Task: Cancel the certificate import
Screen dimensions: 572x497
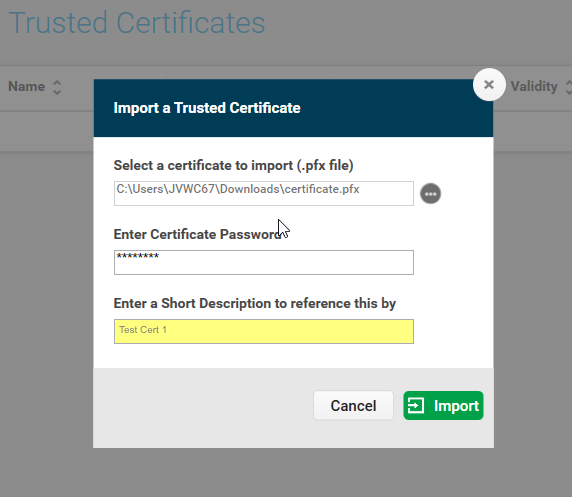Action: click(x=353, y=405)
